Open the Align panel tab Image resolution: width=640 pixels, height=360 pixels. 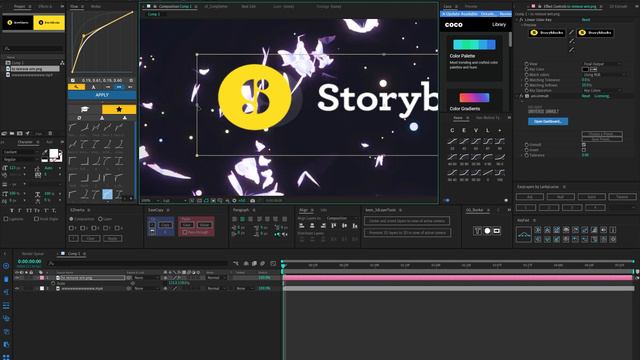(304, 210)
